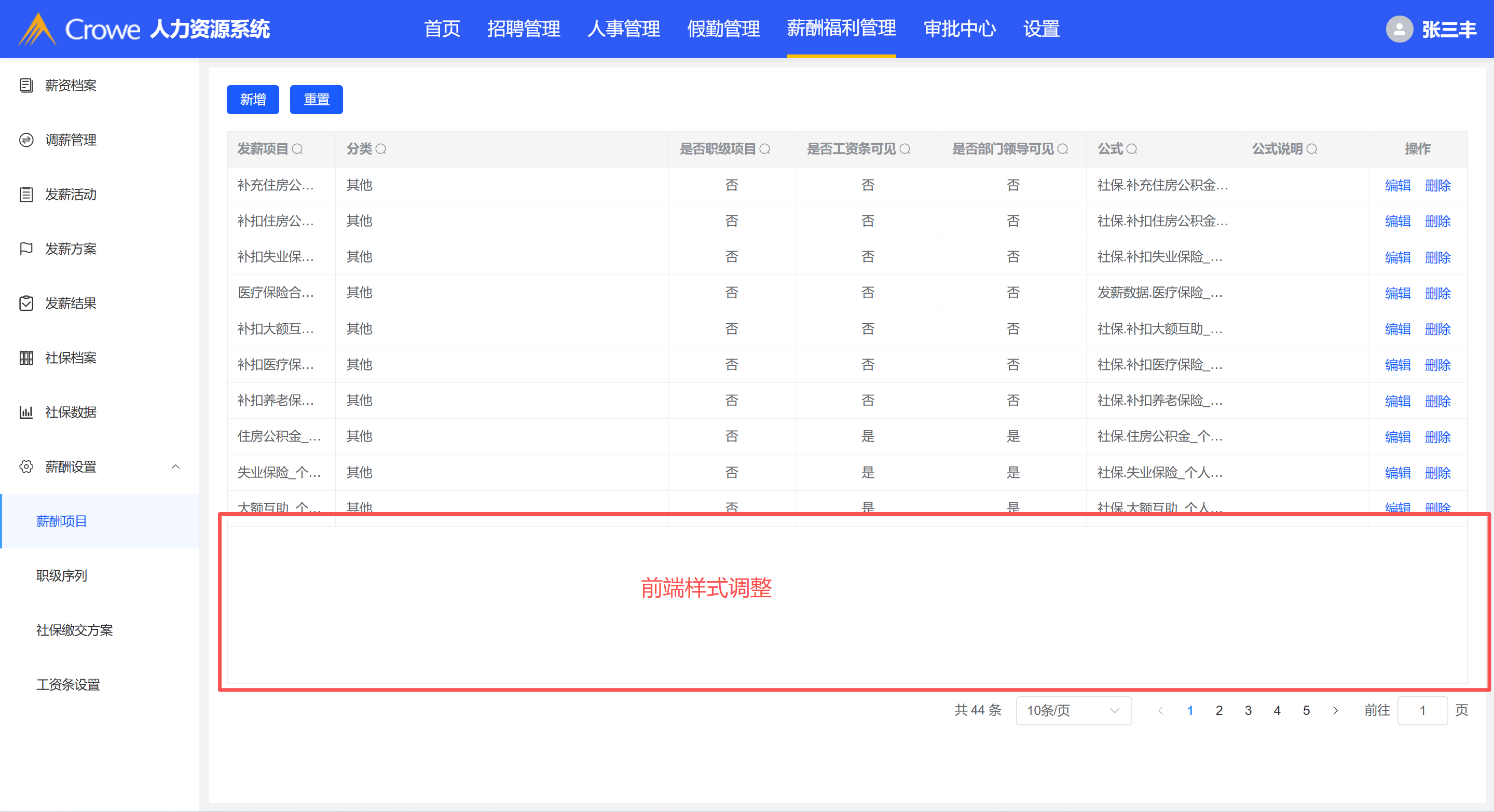Select the 职级序列 submenu item

click(62, 575)
